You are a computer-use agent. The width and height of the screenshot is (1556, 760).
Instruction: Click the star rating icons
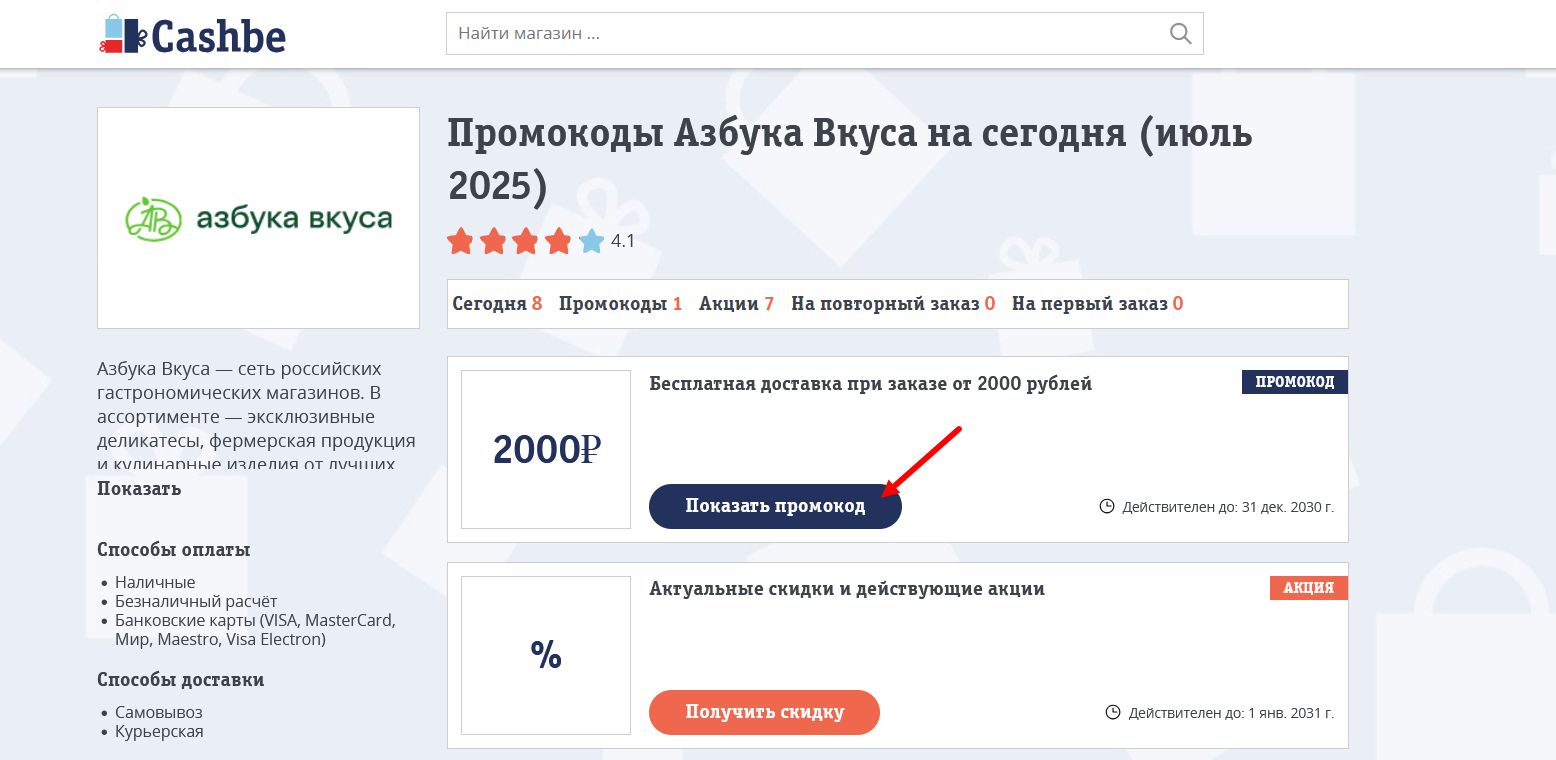click(525, 241)
